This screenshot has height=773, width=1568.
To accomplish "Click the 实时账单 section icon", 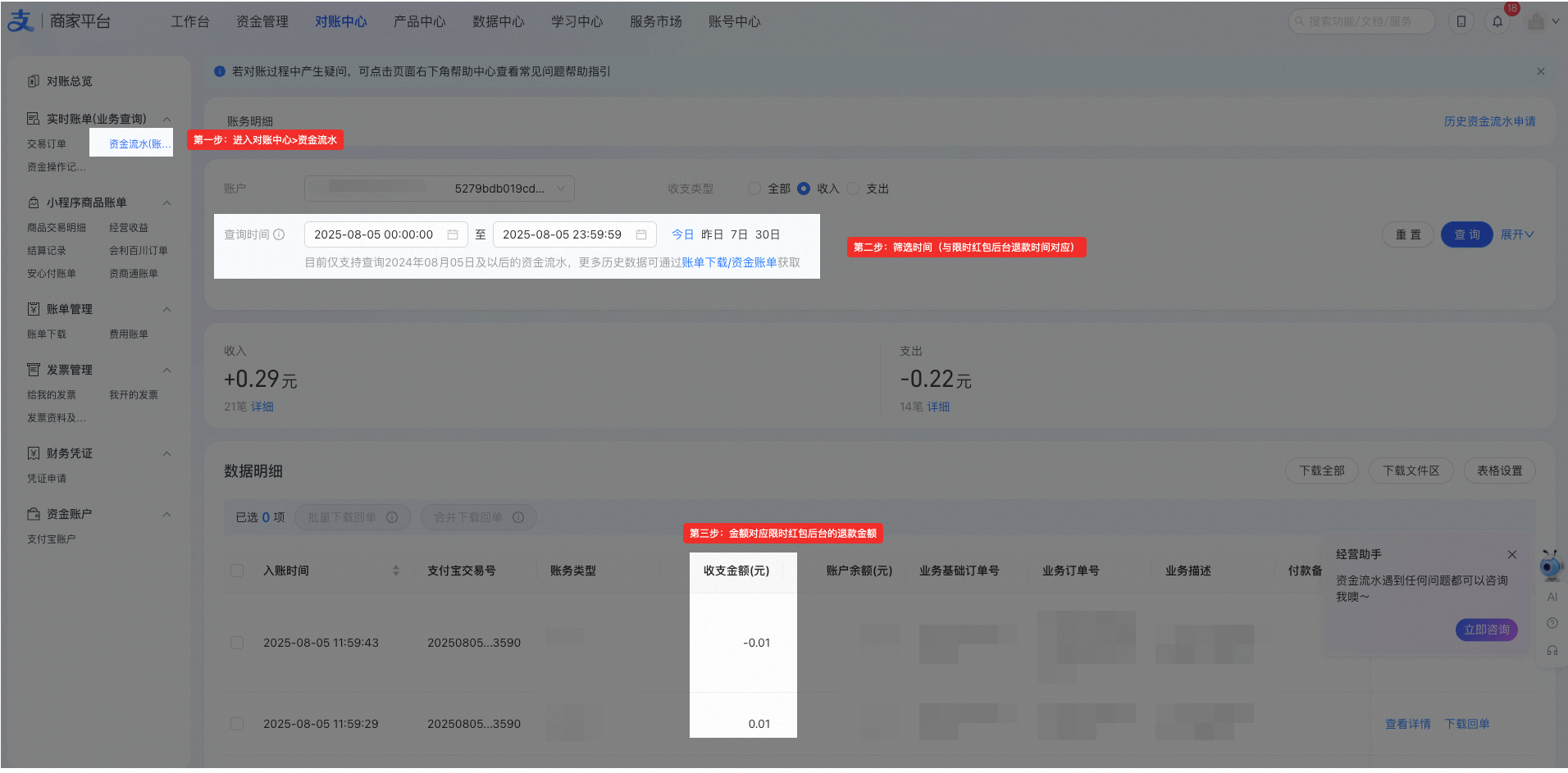I will [34, 119].
